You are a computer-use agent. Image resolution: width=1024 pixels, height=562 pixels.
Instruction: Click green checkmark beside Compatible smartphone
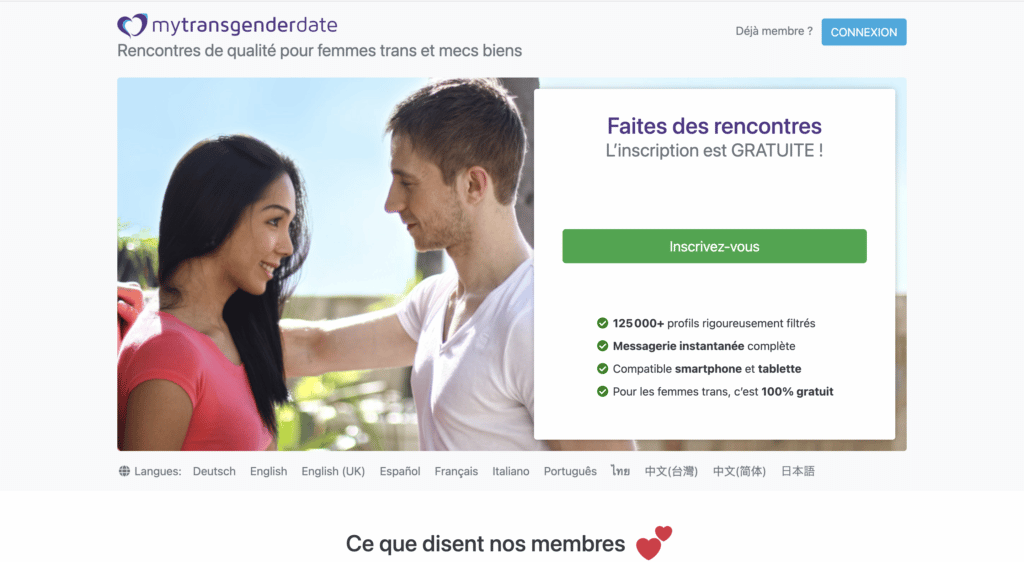coord(602,369)
